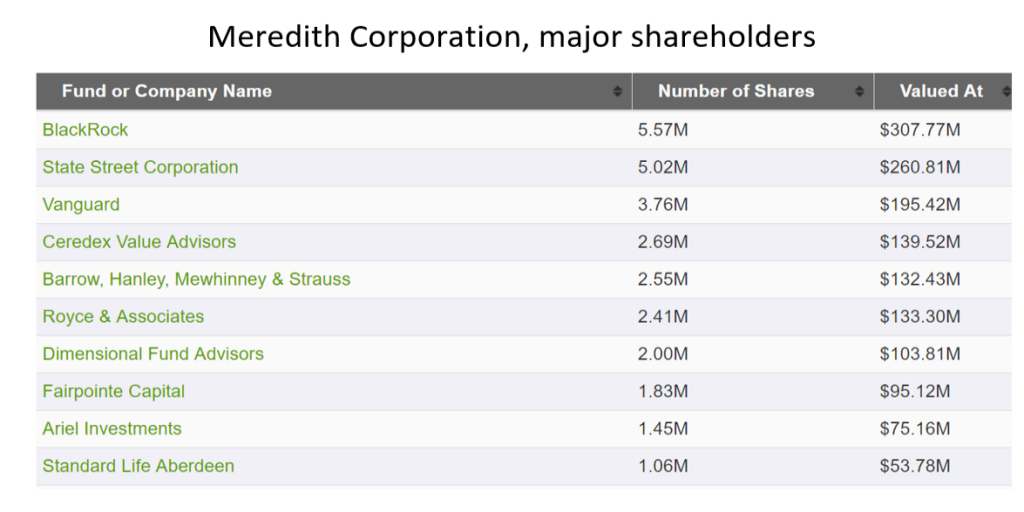Select the Valued At column header
The height and width of the screenshot is (512, 1024).
[x=942, y=91]
